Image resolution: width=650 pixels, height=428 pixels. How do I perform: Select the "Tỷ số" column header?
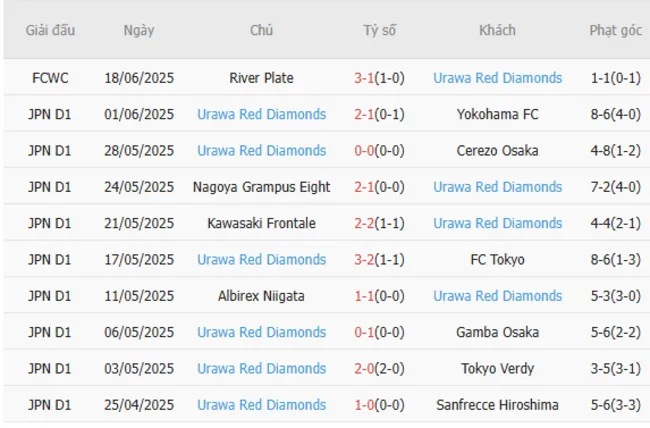click(379, 30)
